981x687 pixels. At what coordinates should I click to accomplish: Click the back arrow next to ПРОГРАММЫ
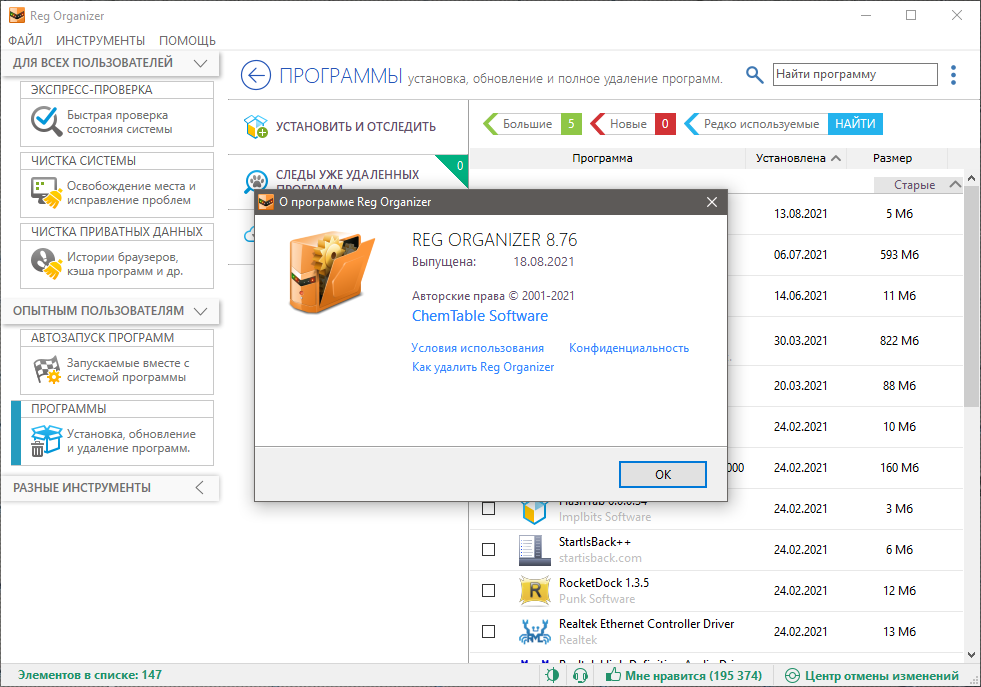256,76
